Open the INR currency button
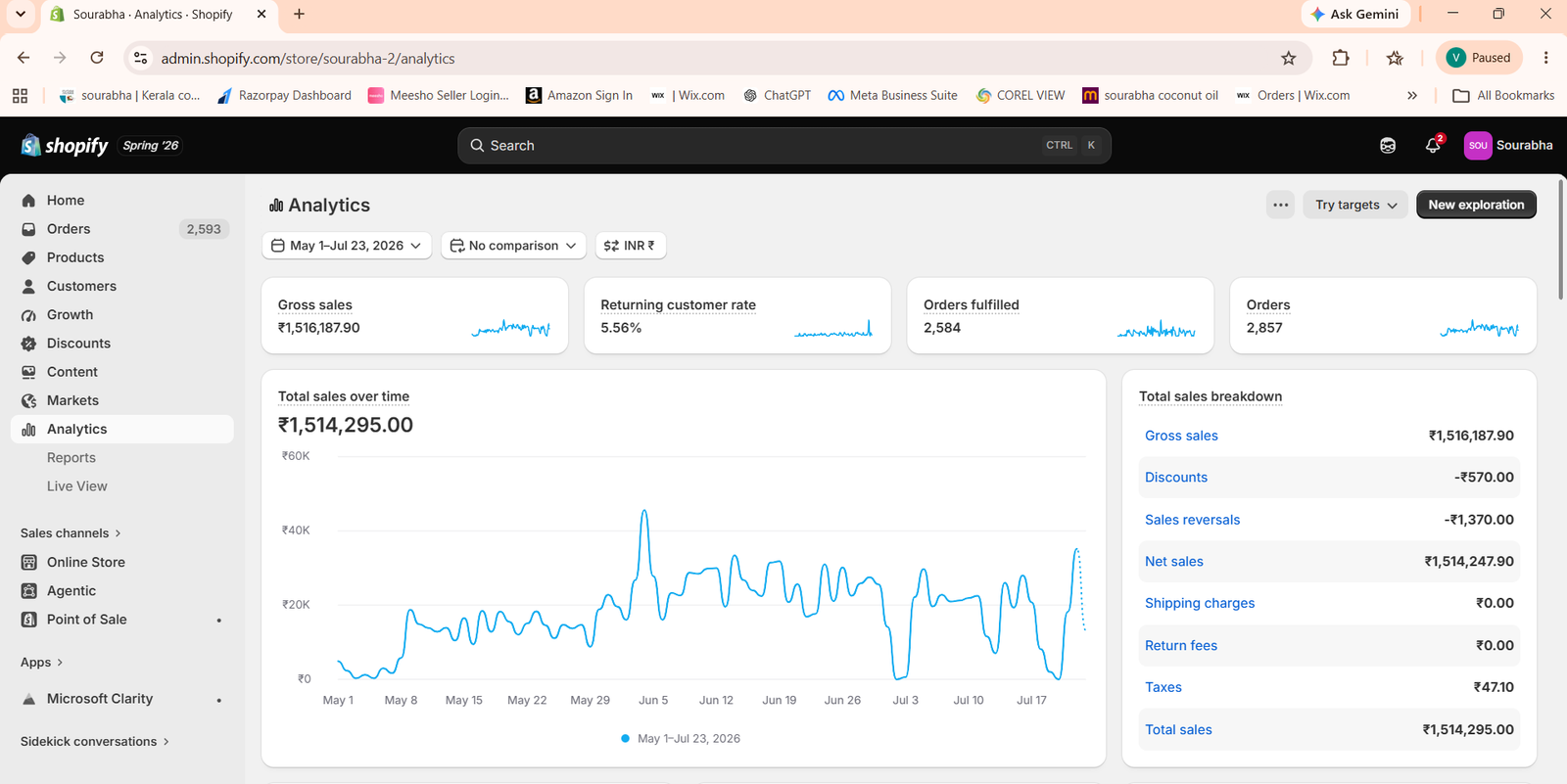Image resolution: width=1567 pixels, height=784 pixels. click(631, 246)
